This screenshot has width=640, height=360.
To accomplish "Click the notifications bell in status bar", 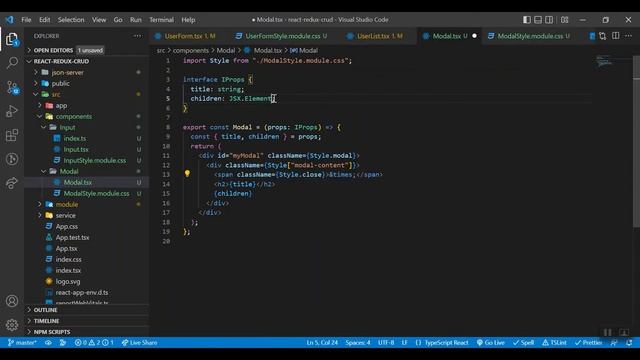I will click(629, 342).
